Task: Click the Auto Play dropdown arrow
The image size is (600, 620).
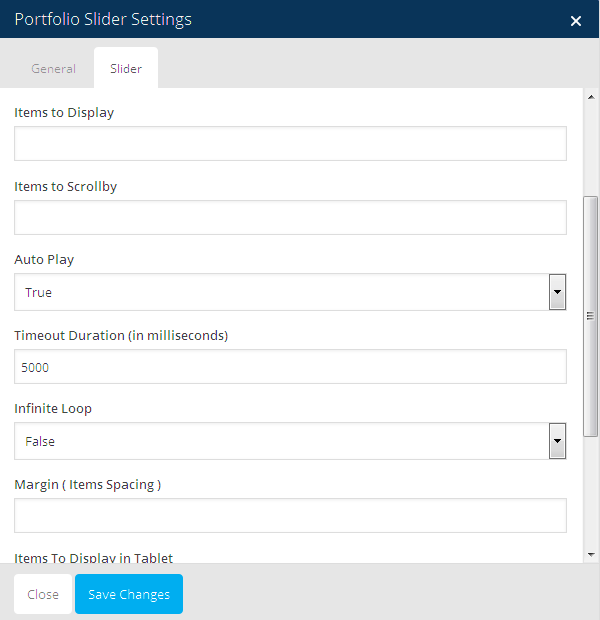Action: click(x=558, y=293)
